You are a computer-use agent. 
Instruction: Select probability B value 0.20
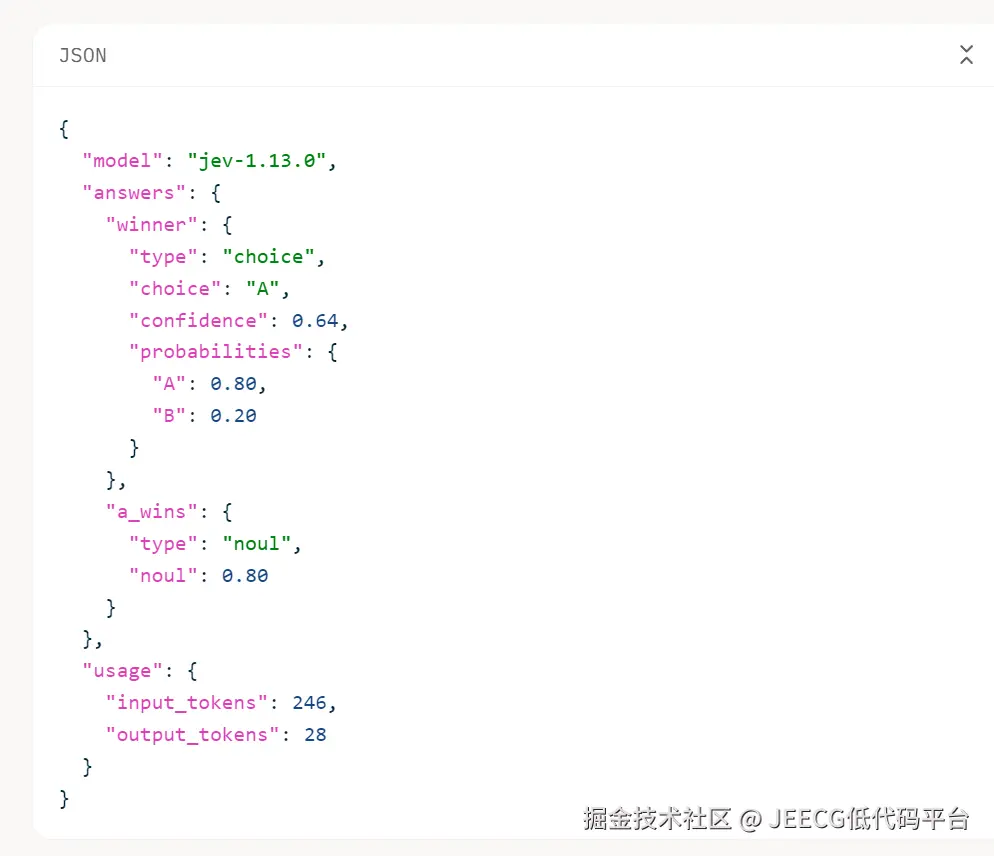tap(233, 416)
